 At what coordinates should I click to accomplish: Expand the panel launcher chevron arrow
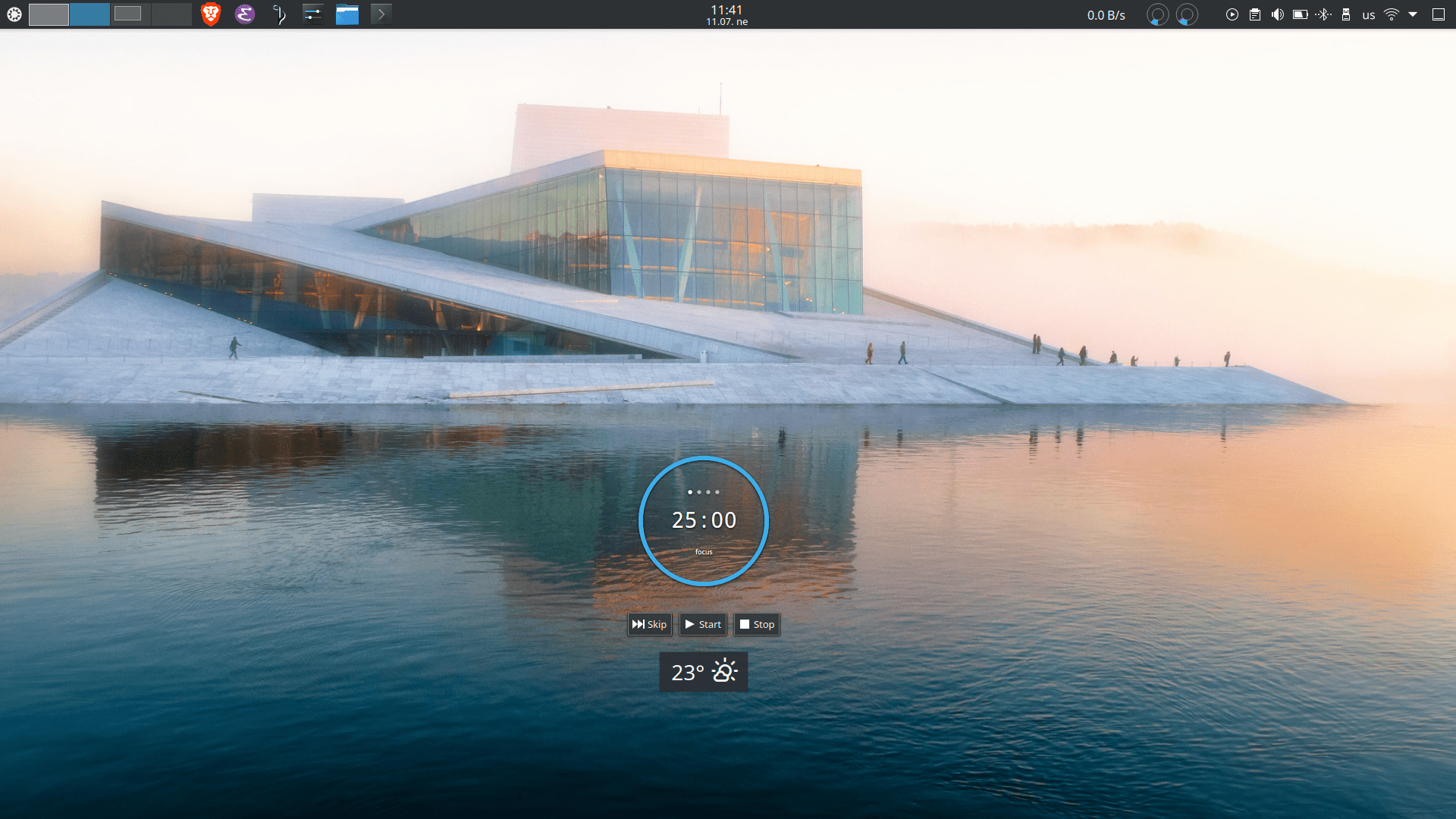[381, 14]
